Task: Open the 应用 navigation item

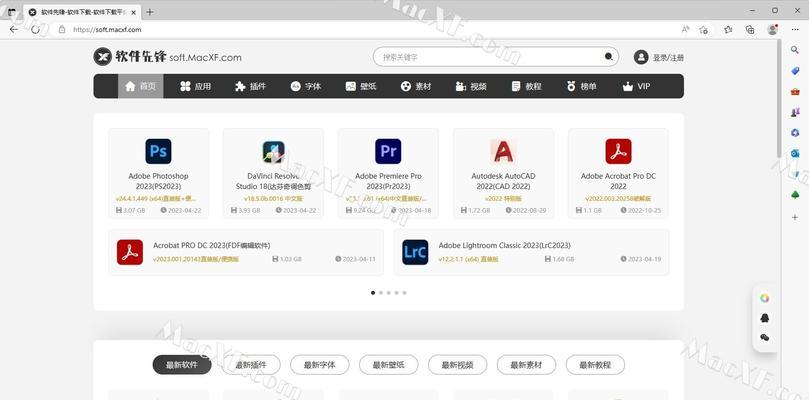Action: [196, 86]
